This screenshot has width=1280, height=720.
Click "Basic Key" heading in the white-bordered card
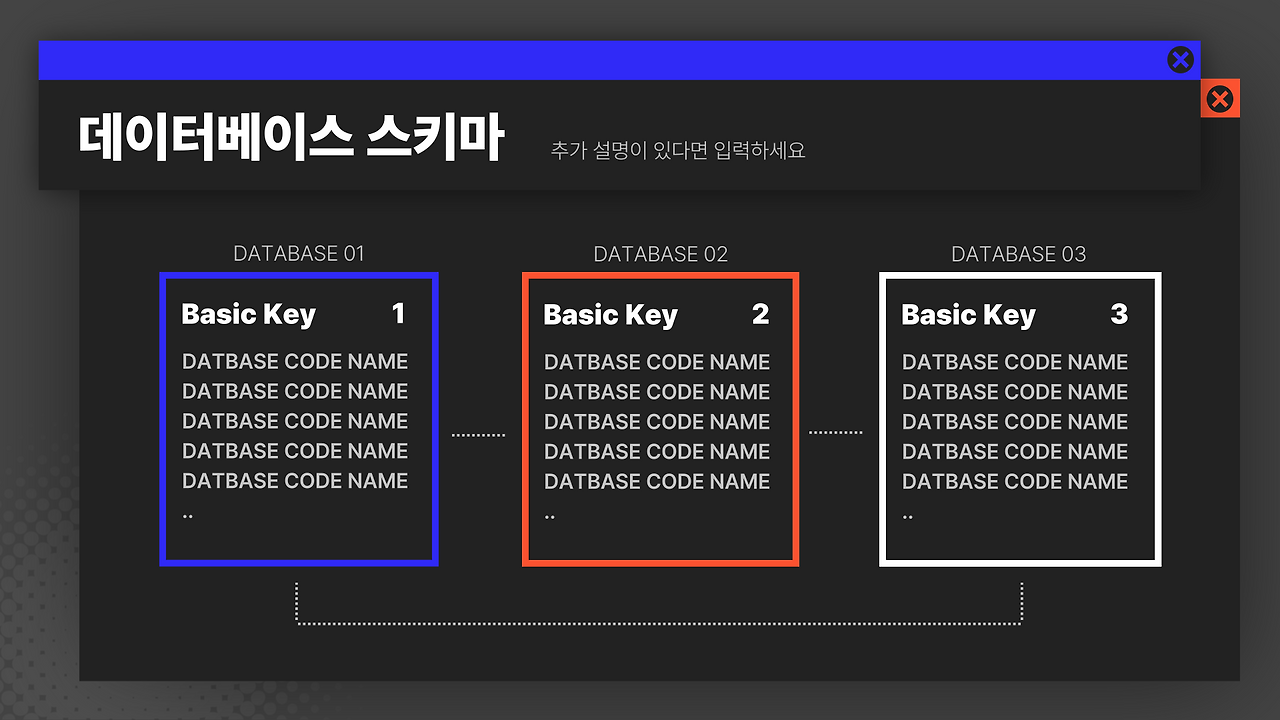(969, 316)
